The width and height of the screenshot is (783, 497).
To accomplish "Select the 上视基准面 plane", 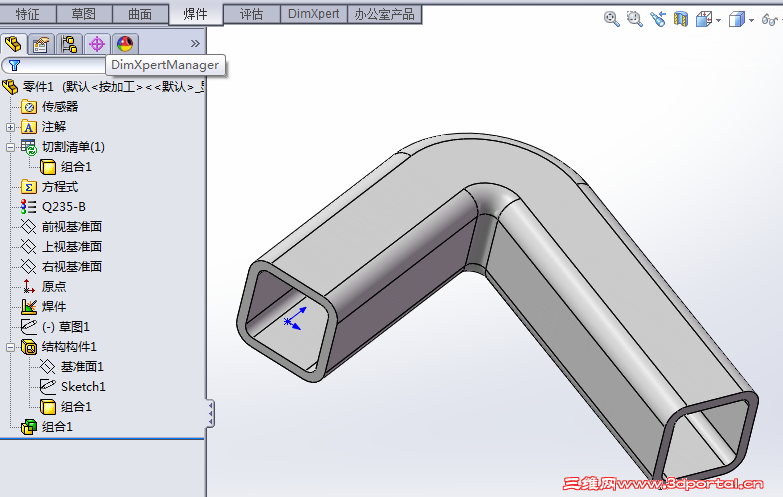I will coord(72,247).
